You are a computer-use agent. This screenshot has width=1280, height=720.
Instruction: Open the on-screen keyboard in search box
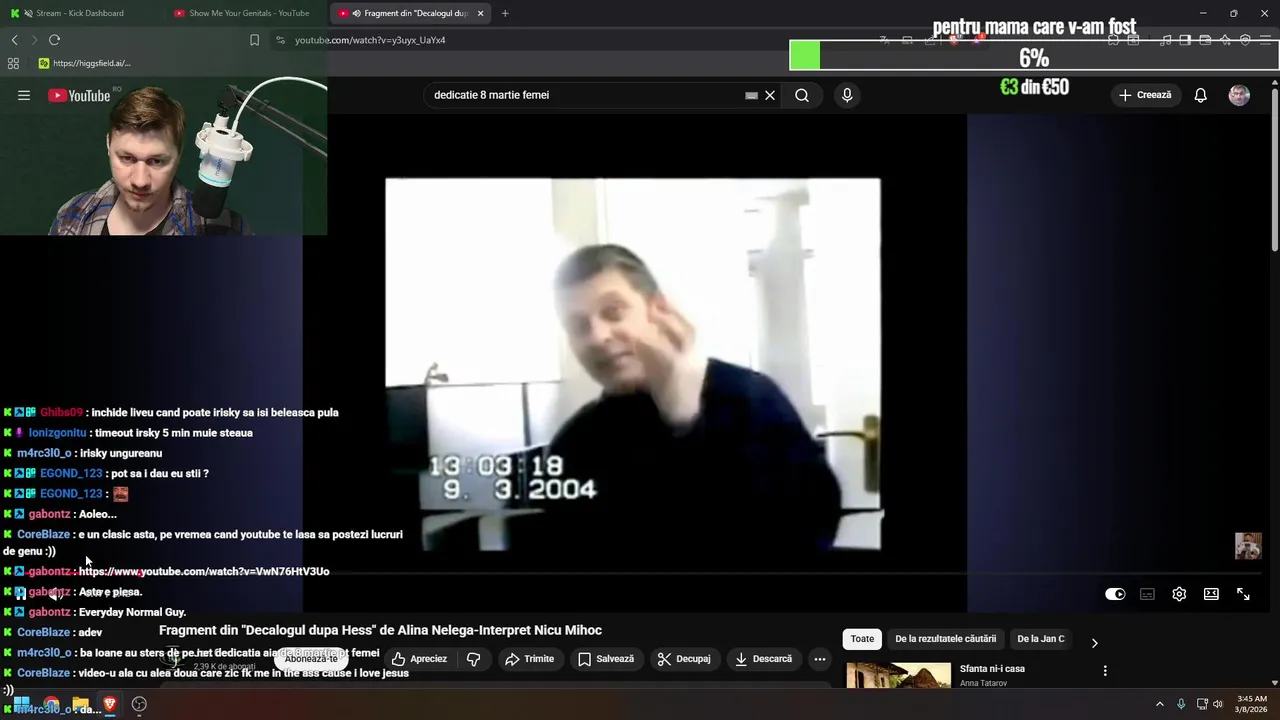751,95
